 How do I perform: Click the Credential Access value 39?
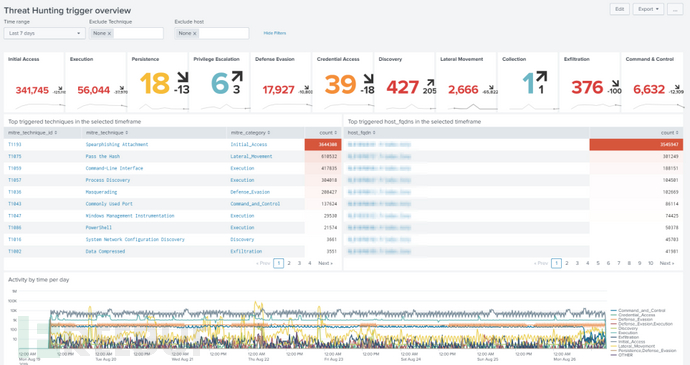(x=341, y=84)
